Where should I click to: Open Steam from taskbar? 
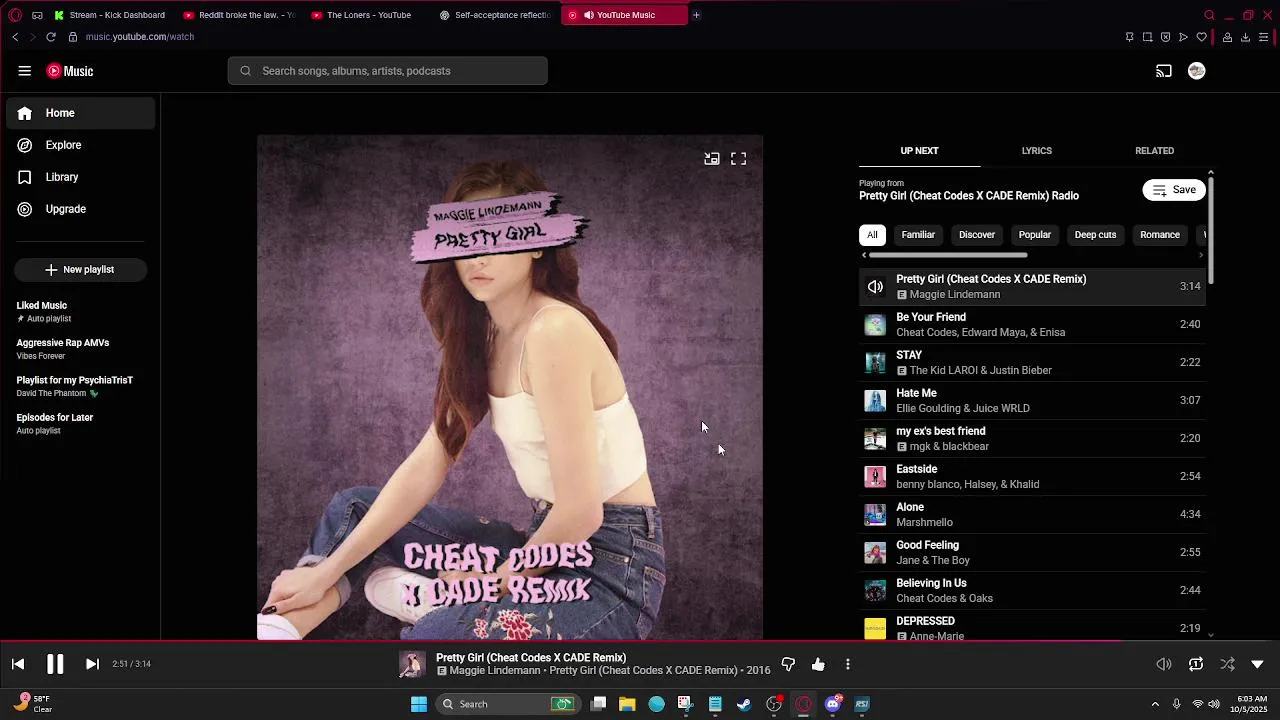744,704
